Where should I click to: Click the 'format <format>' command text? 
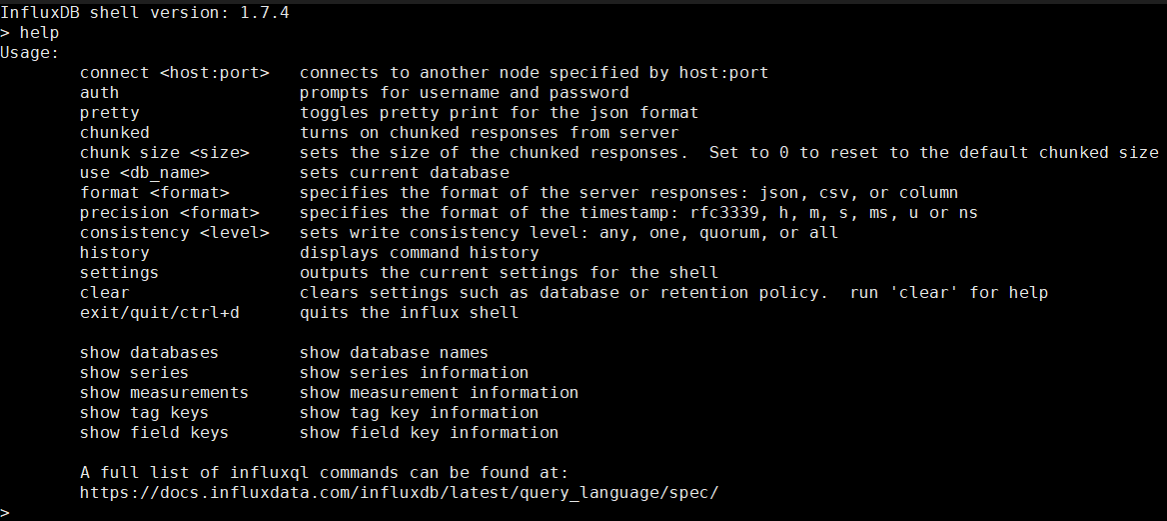(x=155, y=193)
